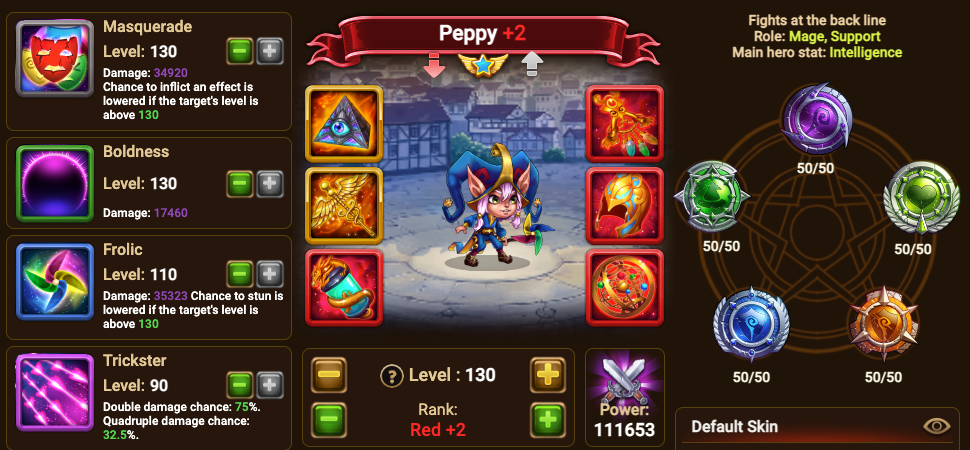Viewport: 970px width, 450px height.
Task: Increase Trickster skill level with plus
Action: click(x=270, y=385)
